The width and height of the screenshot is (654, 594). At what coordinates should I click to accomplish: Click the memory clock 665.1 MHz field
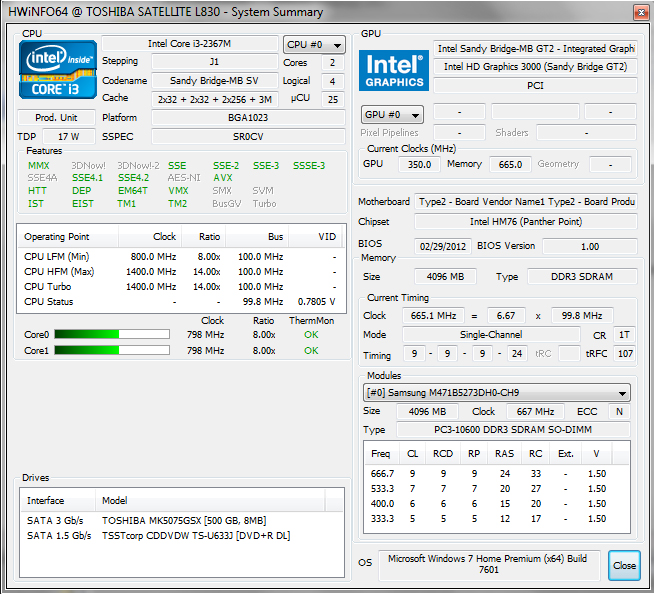(433, 316)
